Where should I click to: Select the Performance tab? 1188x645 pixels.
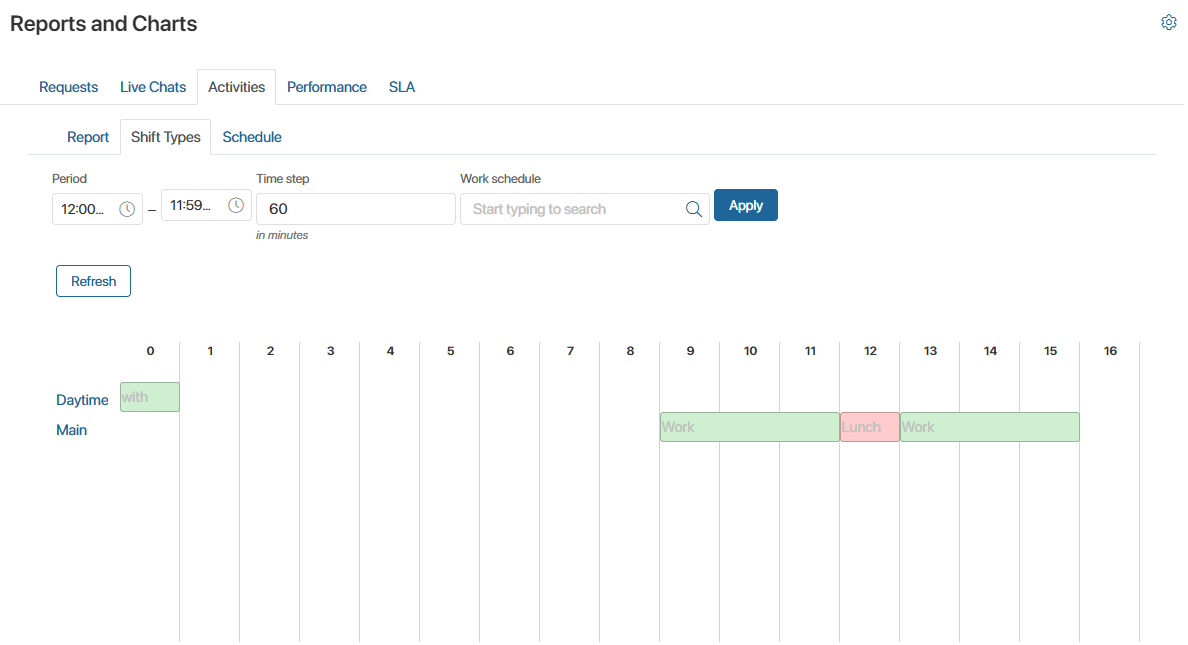pyautogui.click(x=326, y=87)
